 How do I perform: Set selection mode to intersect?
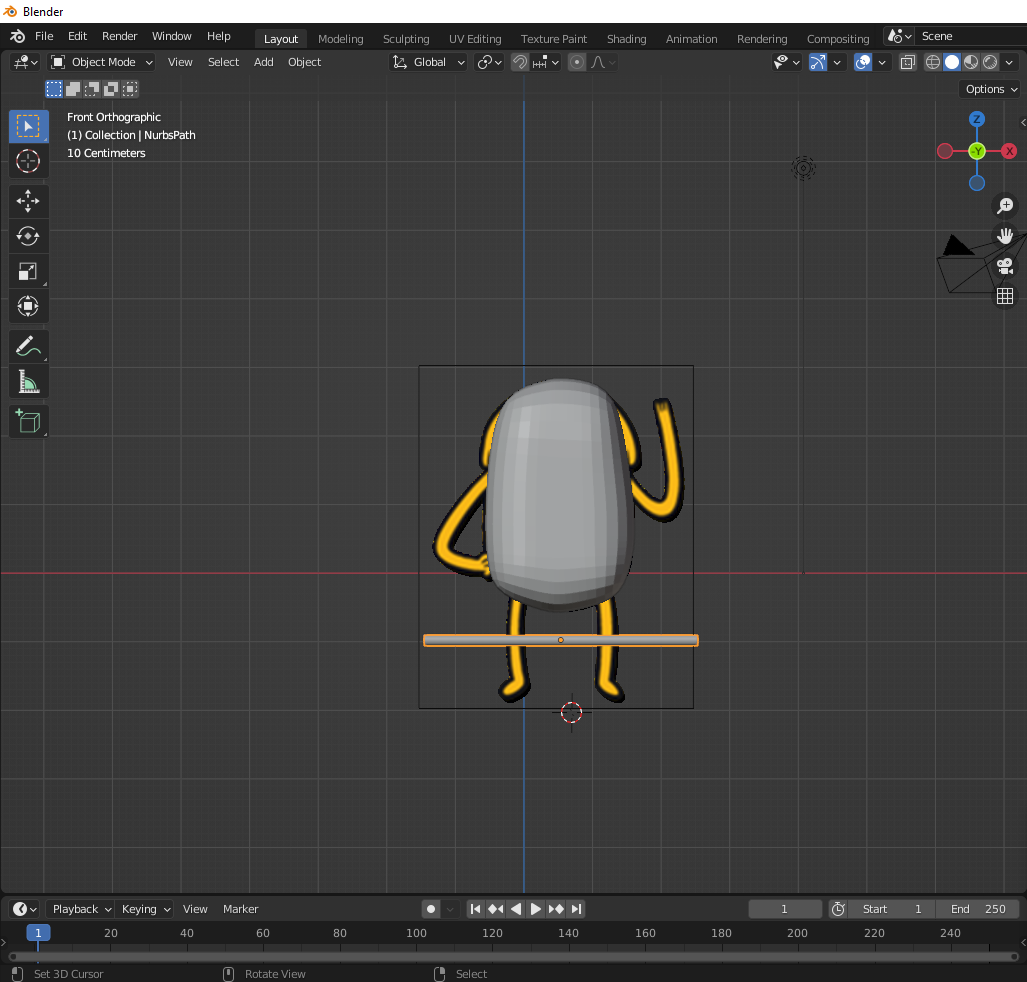[130, 88]
